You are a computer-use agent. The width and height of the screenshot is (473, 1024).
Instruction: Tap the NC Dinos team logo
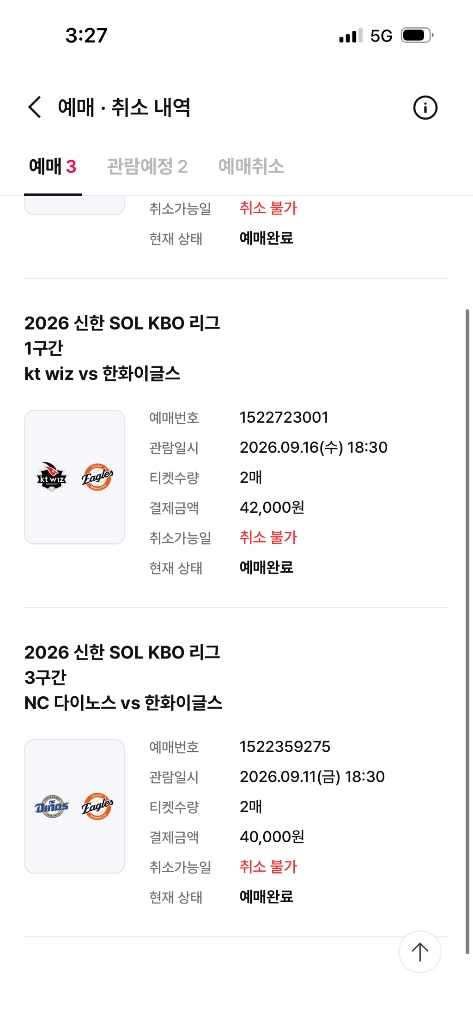tap(52, 807)
